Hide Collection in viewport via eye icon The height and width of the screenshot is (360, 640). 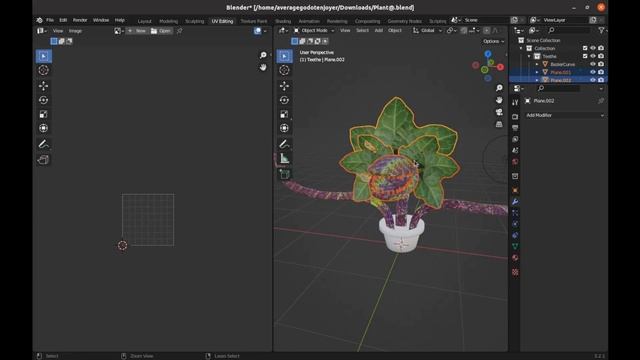click(593, 48)
